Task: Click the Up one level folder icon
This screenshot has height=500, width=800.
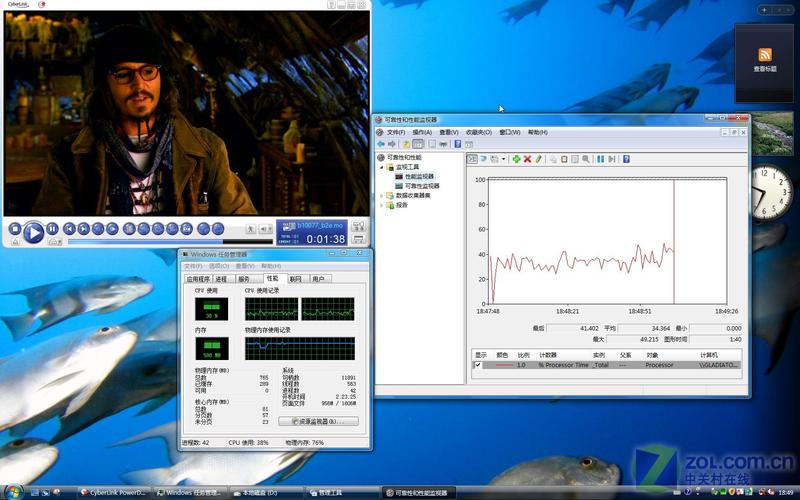Action: coord(406,144)
